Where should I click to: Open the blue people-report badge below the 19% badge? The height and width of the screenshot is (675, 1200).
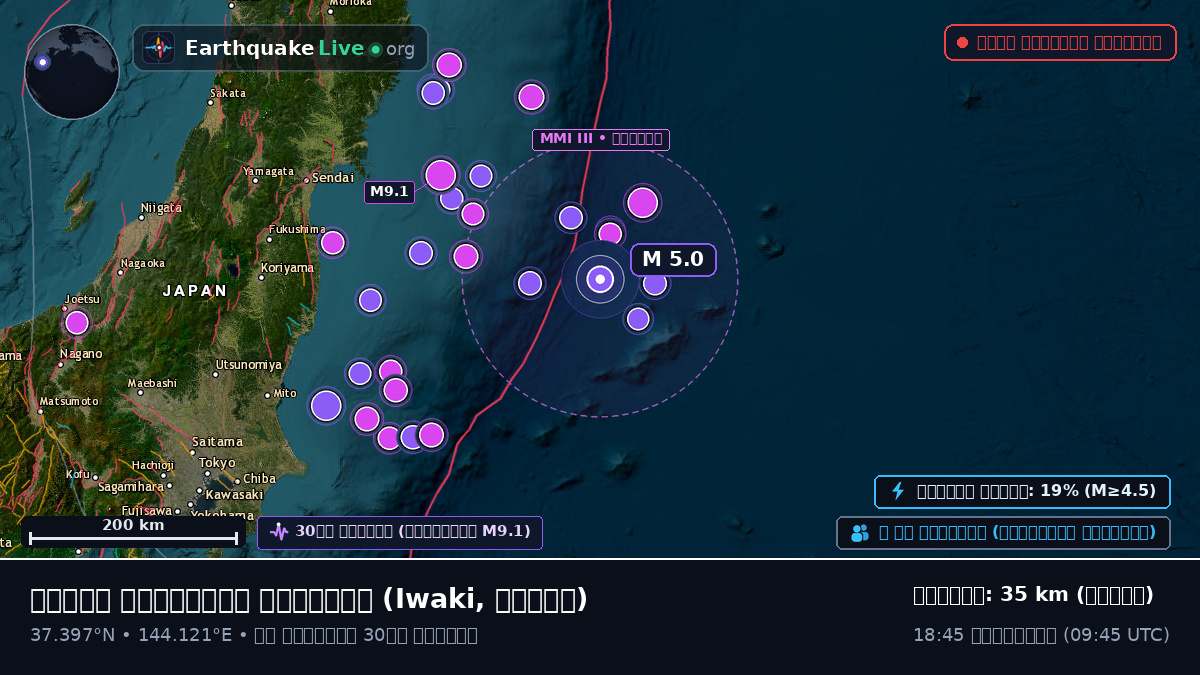tap(1003, 533)
